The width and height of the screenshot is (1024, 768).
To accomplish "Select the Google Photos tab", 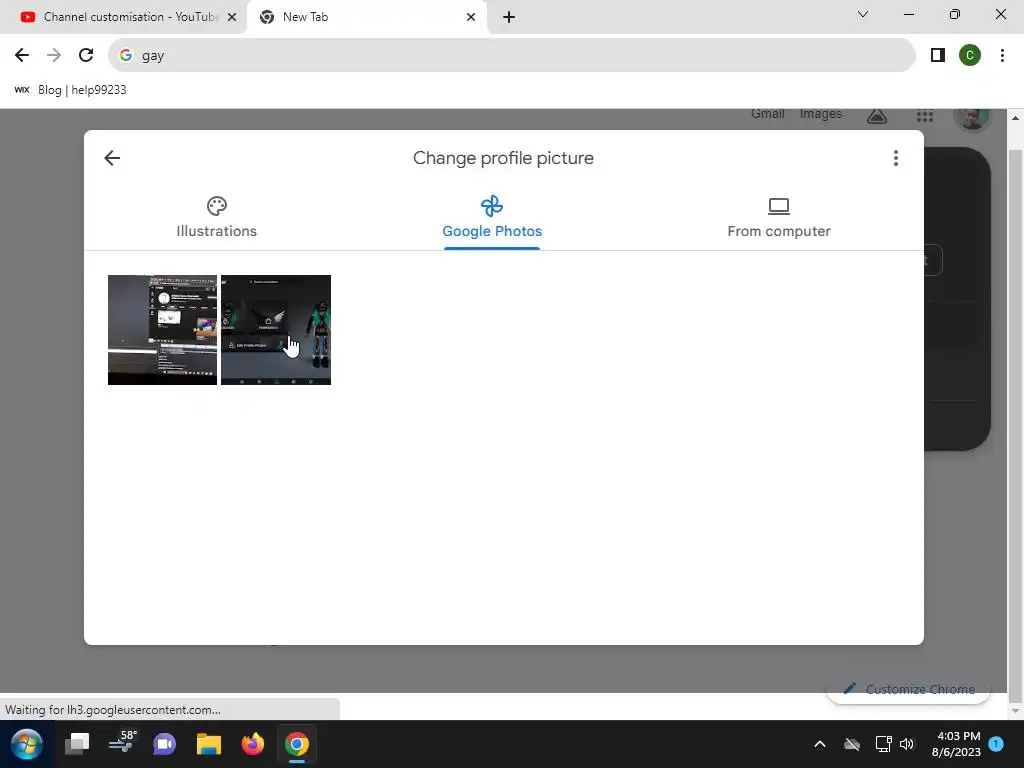I will point(492,217).
